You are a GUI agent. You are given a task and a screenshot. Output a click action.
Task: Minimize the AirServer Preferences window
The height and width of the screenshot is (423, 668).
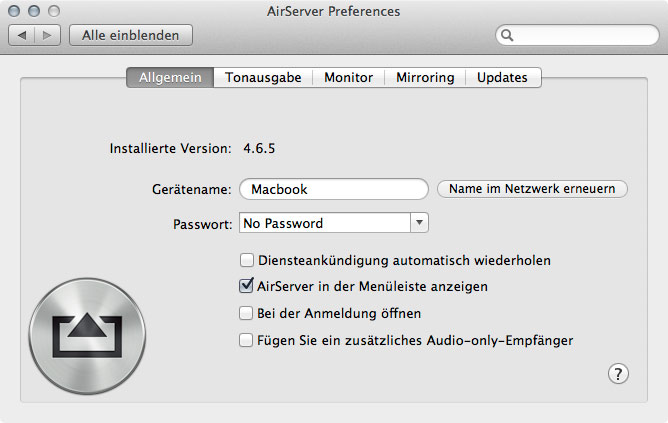tap(34, 11)
